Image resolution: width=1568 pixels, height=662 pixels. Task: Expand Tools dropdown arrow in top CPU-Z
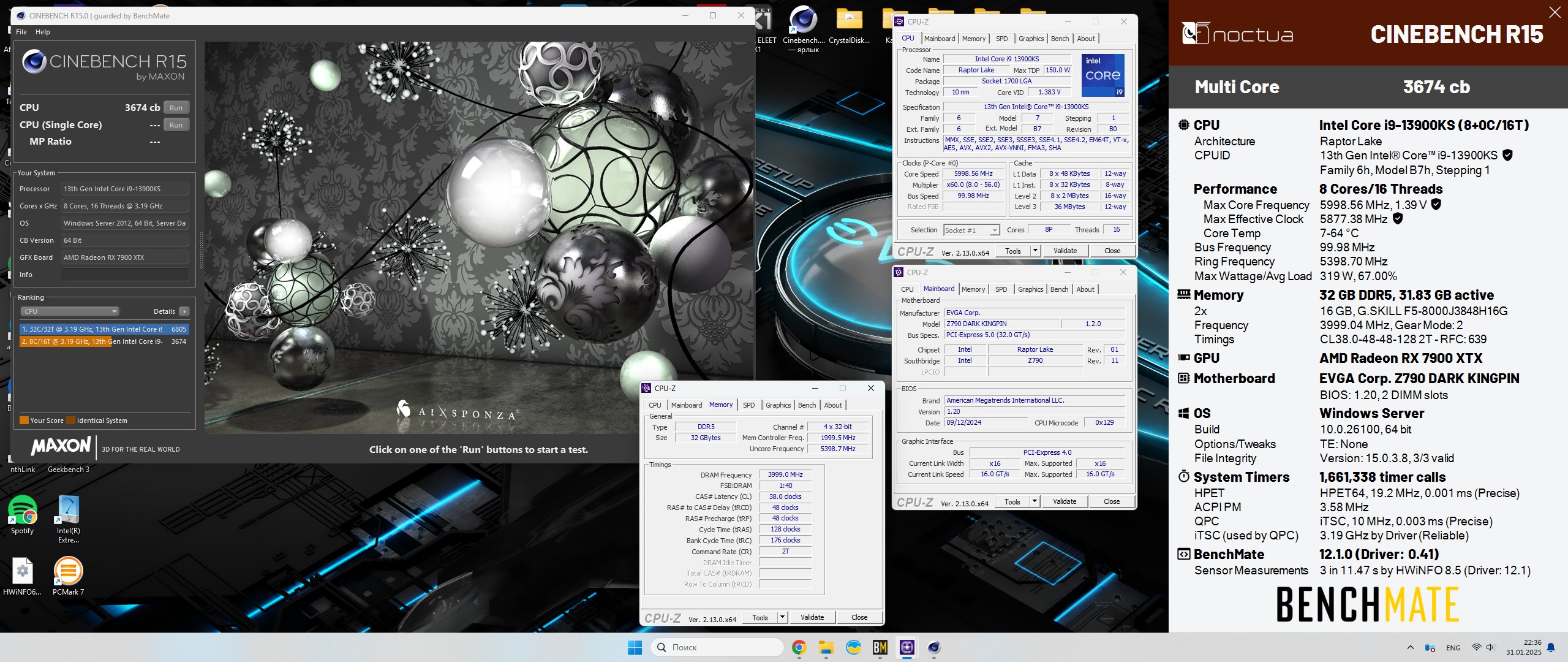tap(1035, 251)
